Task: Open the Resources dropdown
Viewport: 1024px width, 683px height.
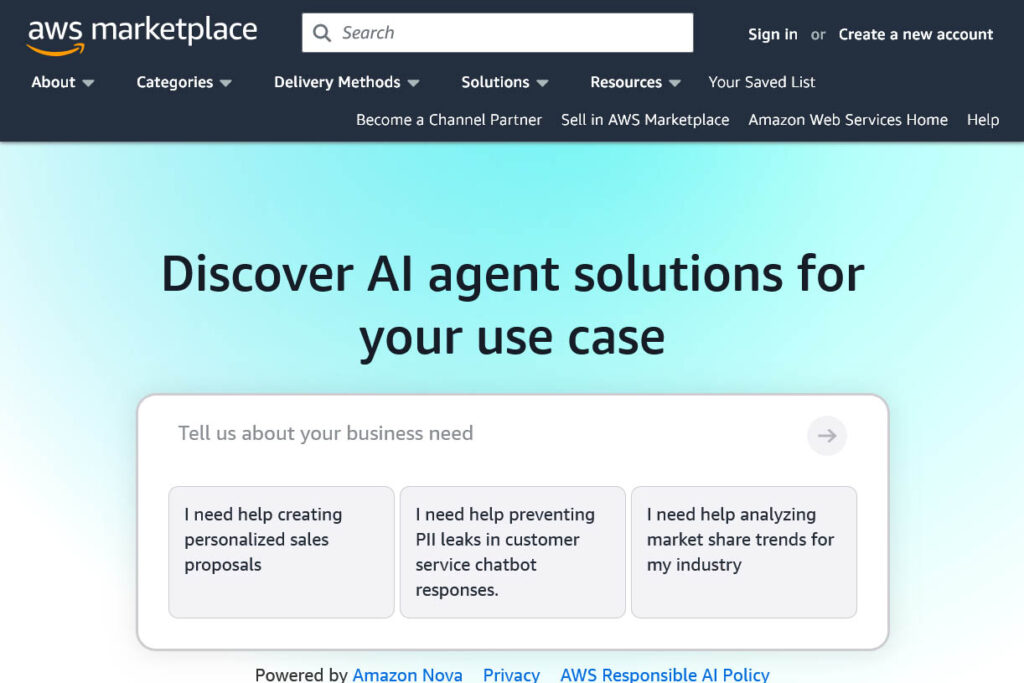Action: click(x=634, y=83)
